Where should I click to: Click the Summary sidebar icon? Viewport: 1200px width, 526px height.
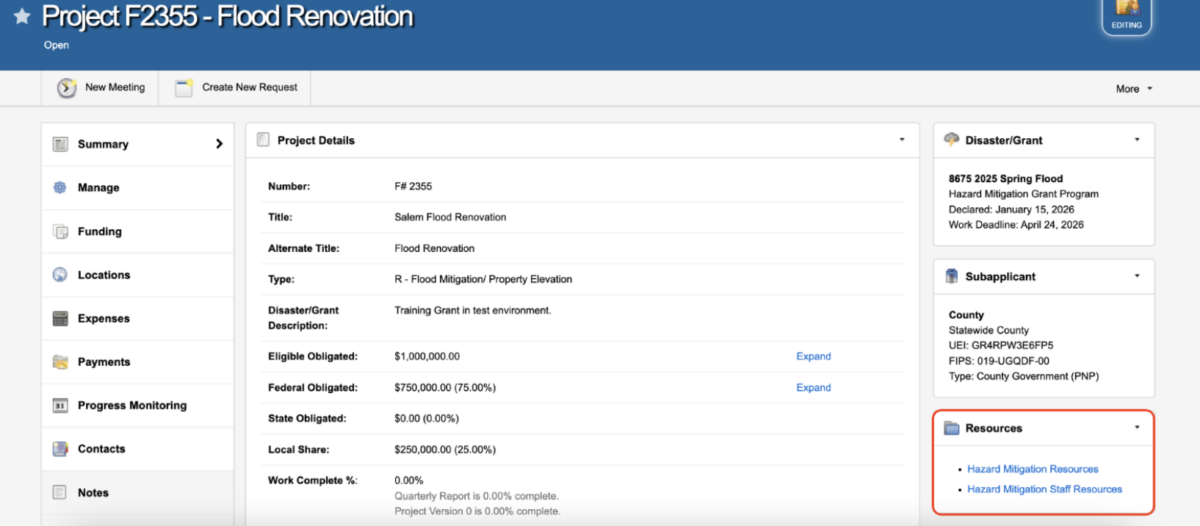coord(60,144)
